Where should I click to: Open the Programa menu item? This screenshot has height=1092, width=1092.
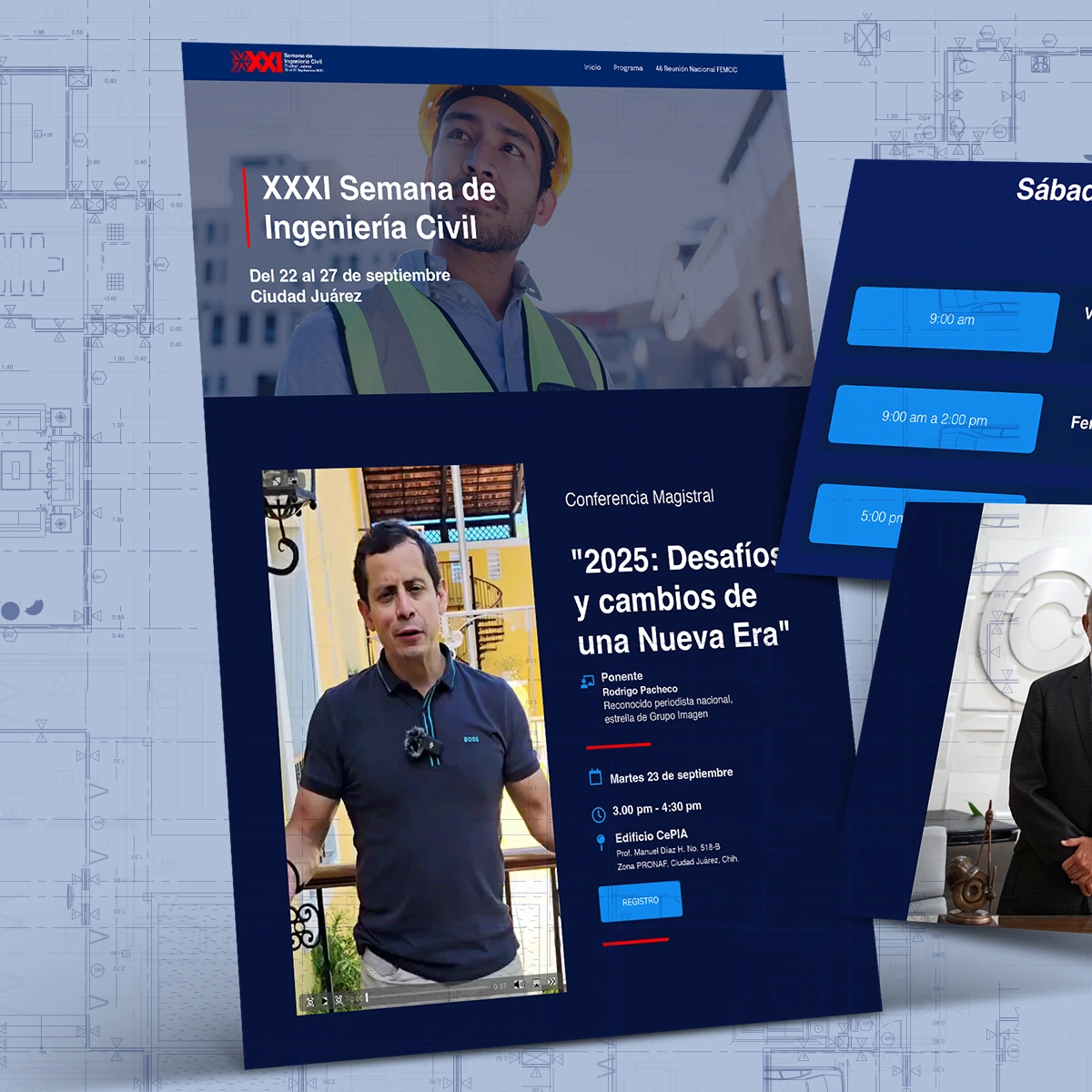point(628,68)
